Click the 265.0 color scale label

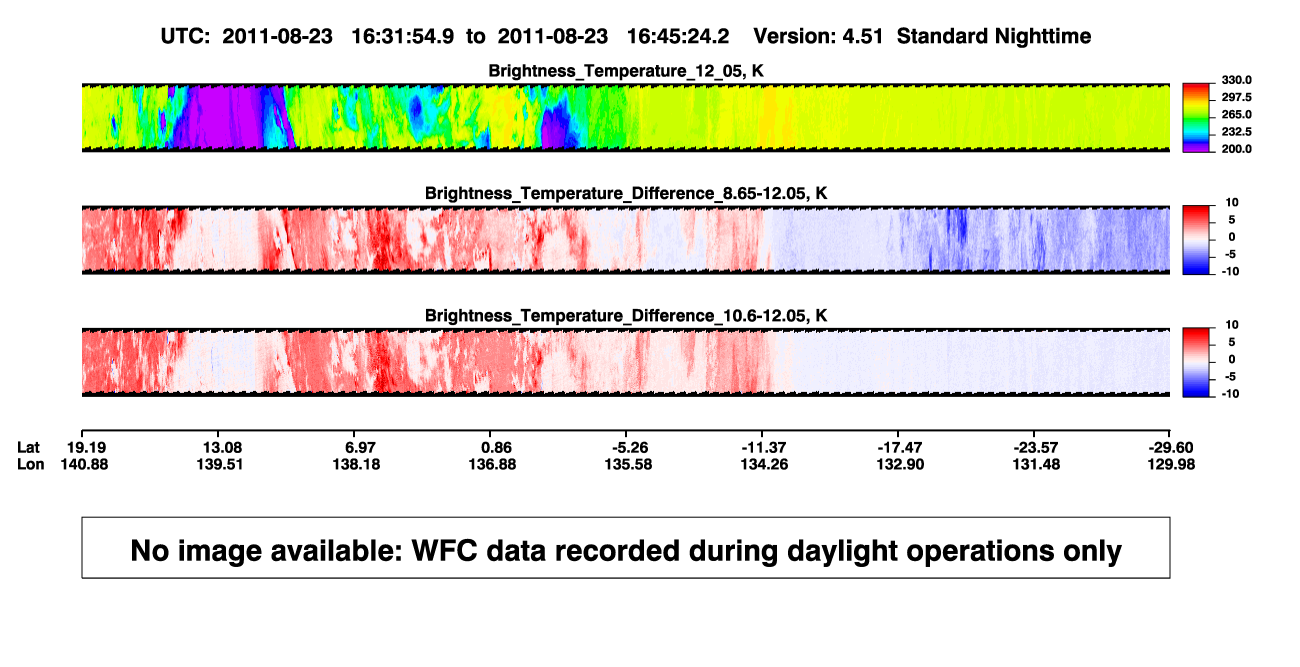pyautogui.click(x=1235, y=115)
